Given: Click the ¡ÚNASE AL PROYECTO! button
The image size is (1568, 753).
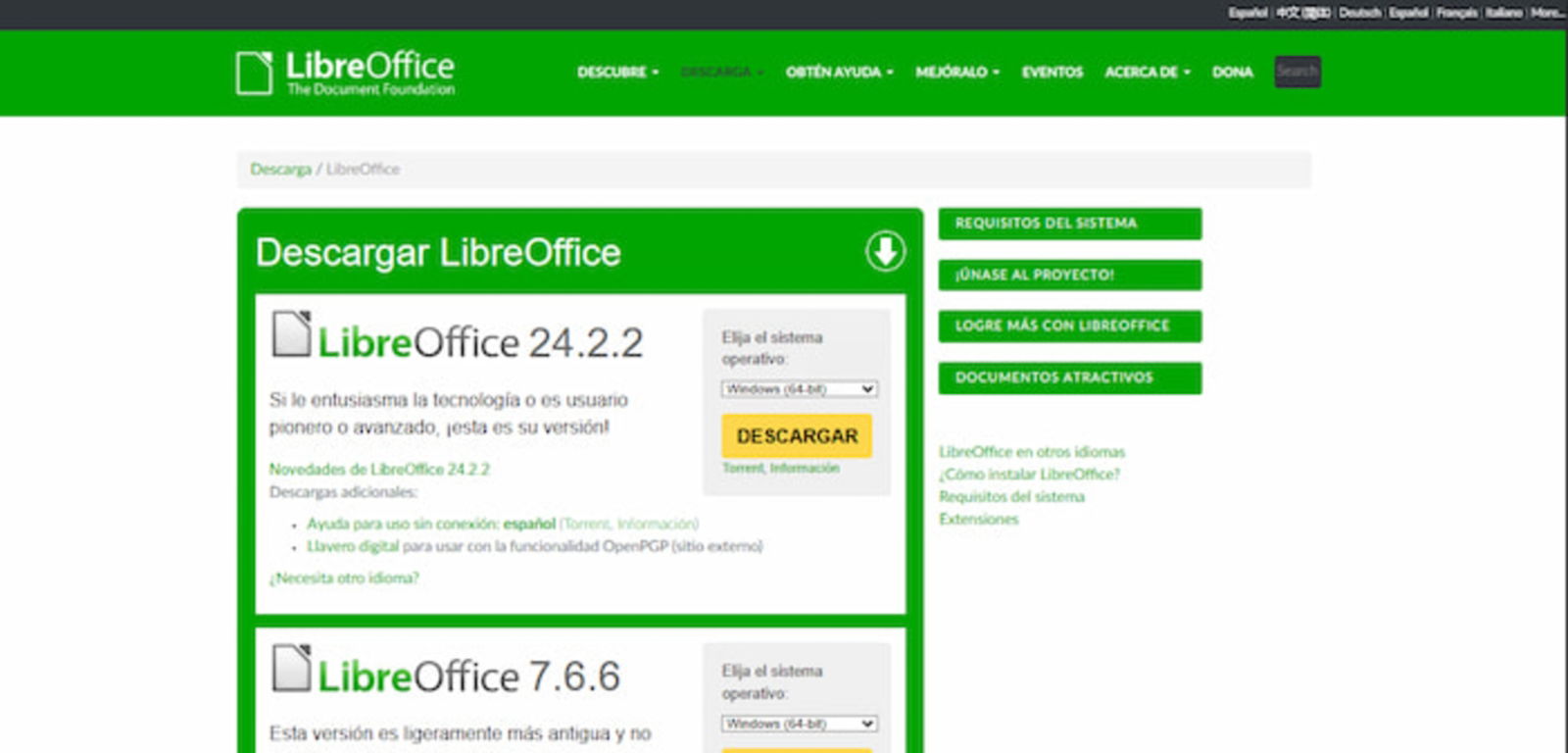Looking at the screenshot, I should pyautogui.click(x=1070, y=275).
